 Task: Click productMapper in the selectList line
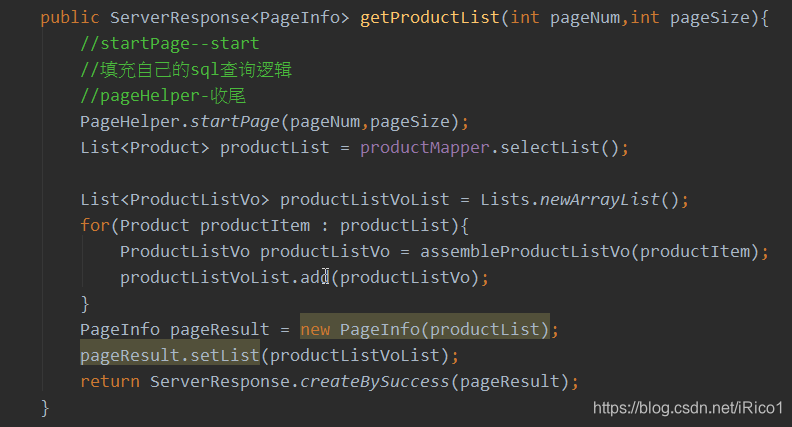[425, 148]
